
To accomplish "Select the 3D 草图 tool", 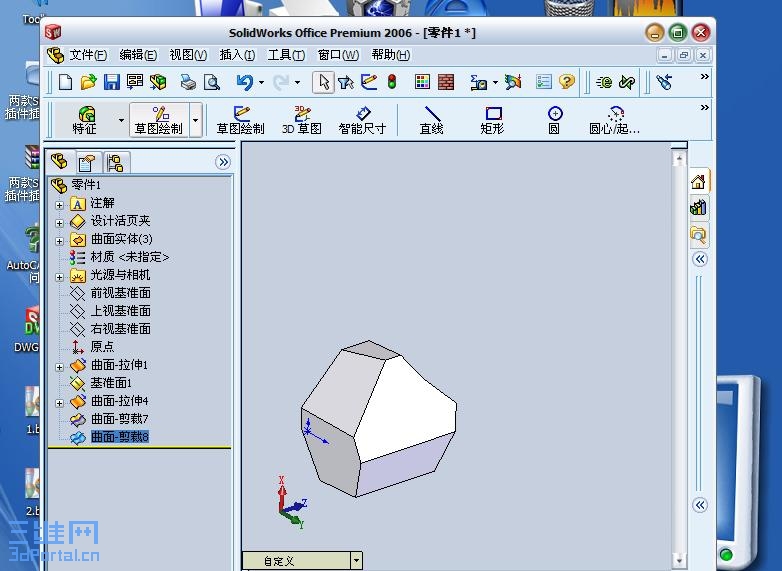I will pyautogui.click(x=302, y=120).
